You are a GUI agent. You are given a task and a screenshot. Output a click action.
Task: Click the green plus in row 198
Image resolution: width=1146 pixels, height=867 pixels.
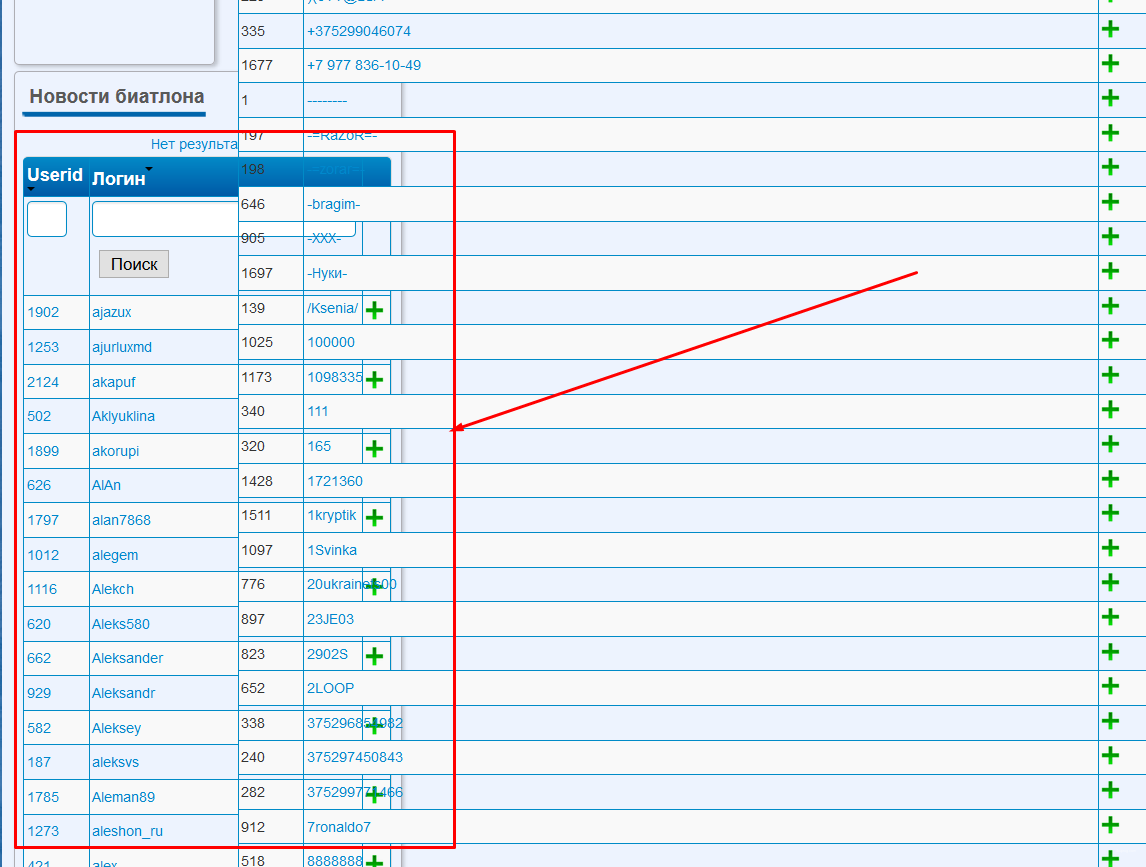coord(1109,167)
